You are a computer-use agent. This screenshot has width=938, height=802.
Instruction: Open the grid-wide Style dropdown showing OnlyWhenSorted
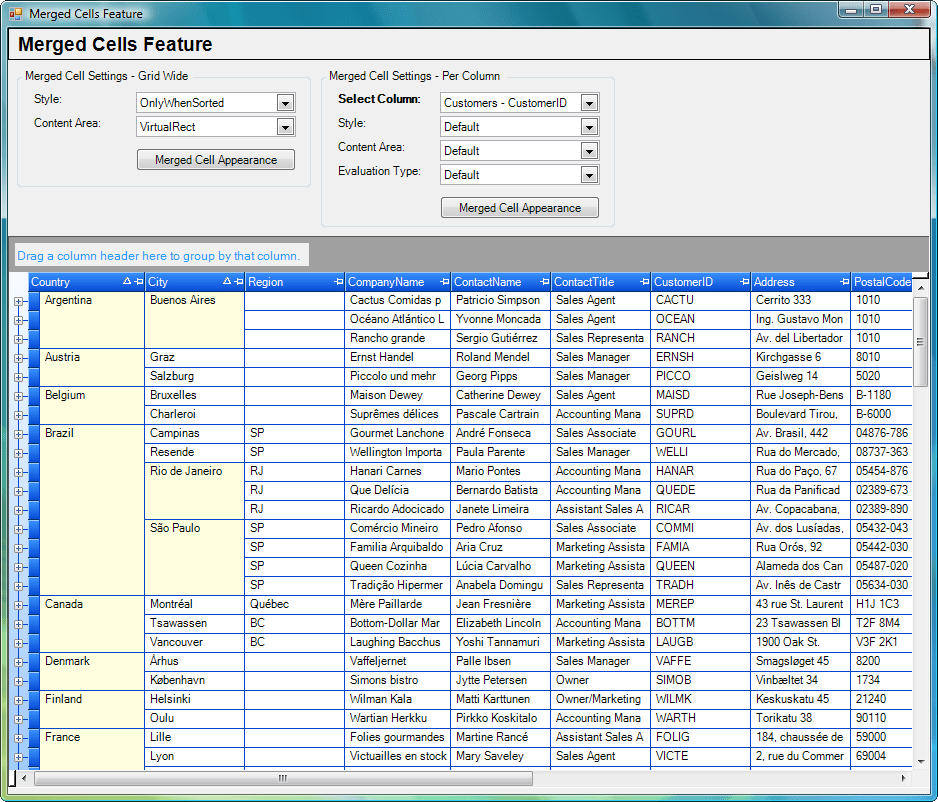285,103
